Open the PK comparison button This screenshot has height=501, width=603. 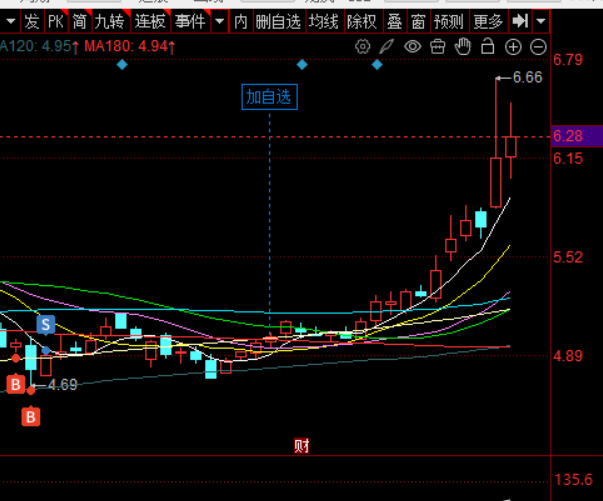point(56,21)
